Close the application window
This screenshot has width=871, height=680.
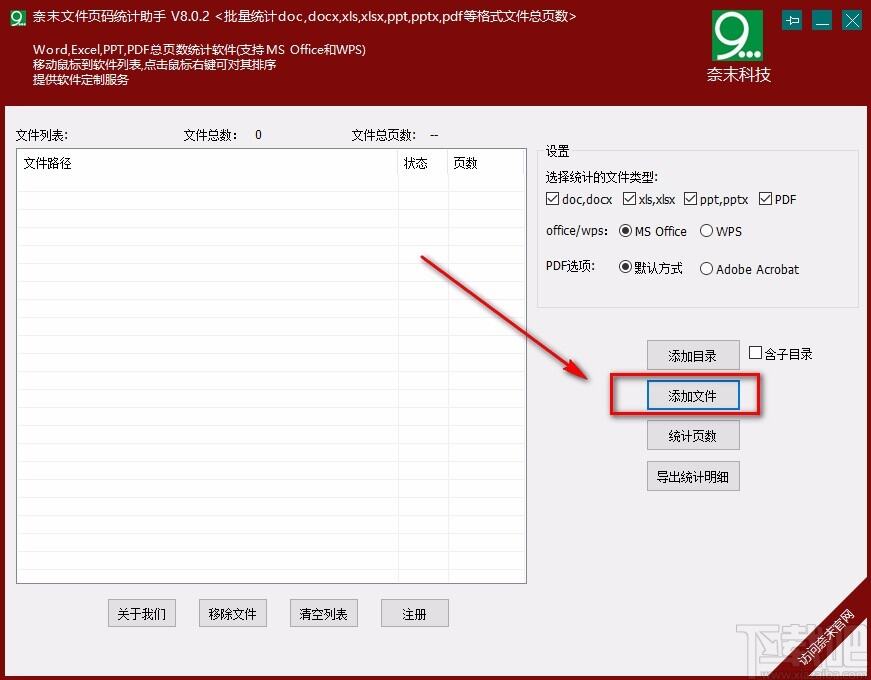852,21
